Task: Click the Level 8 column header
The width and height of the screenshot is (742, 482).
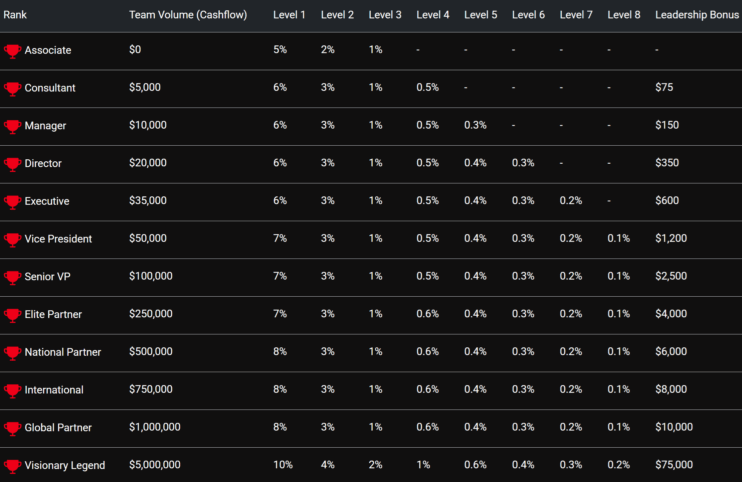Action: (x=624, y=15)
